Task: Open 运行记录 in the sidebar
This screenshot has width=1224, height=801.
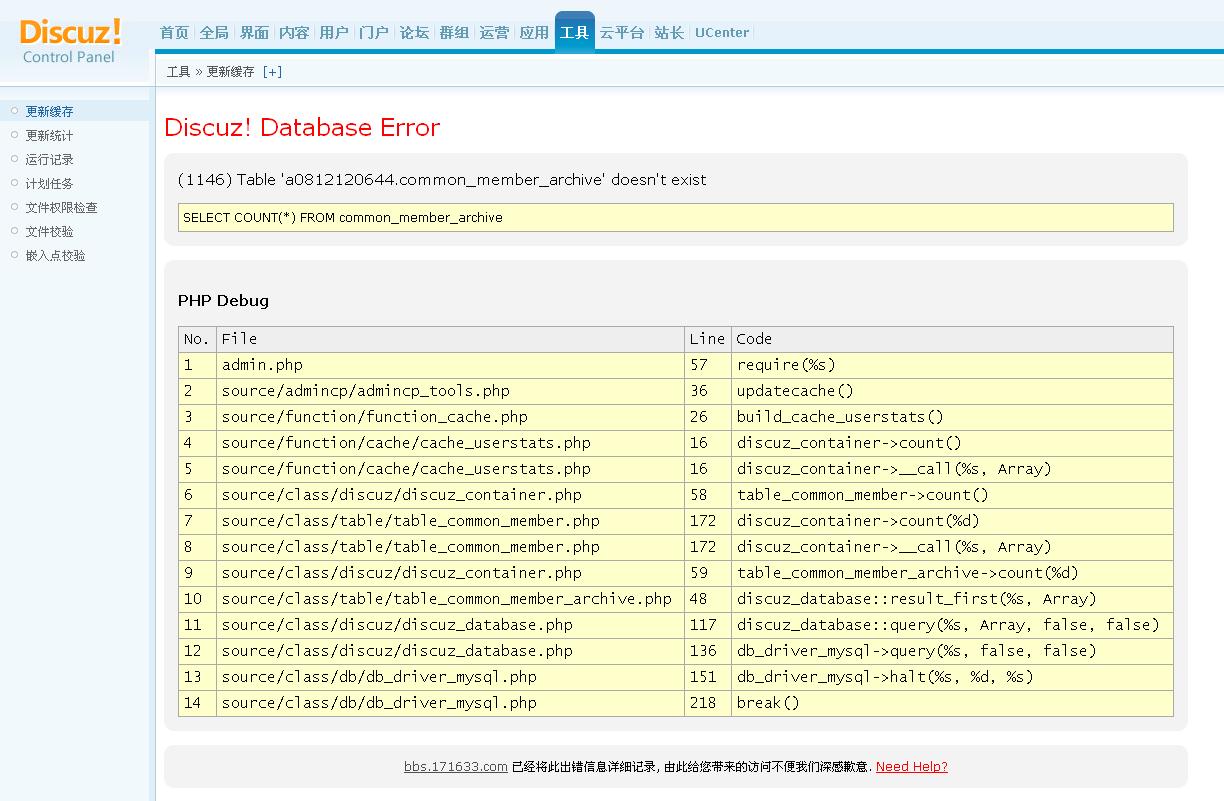Action: 49,160
